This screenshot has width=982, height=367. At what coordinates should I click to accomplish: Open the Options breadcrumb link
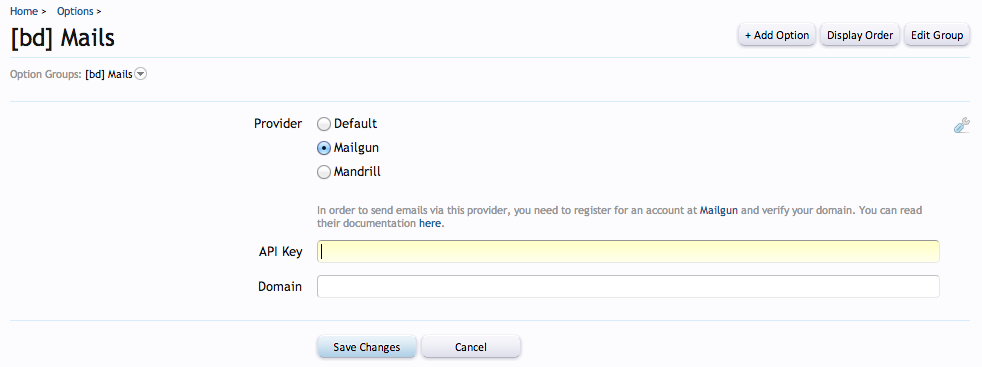click(75, 11)
